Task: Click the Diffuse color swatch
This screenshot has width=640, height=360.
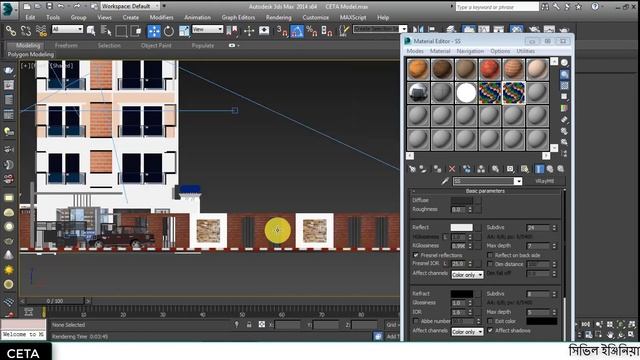Action: point(462,200)
